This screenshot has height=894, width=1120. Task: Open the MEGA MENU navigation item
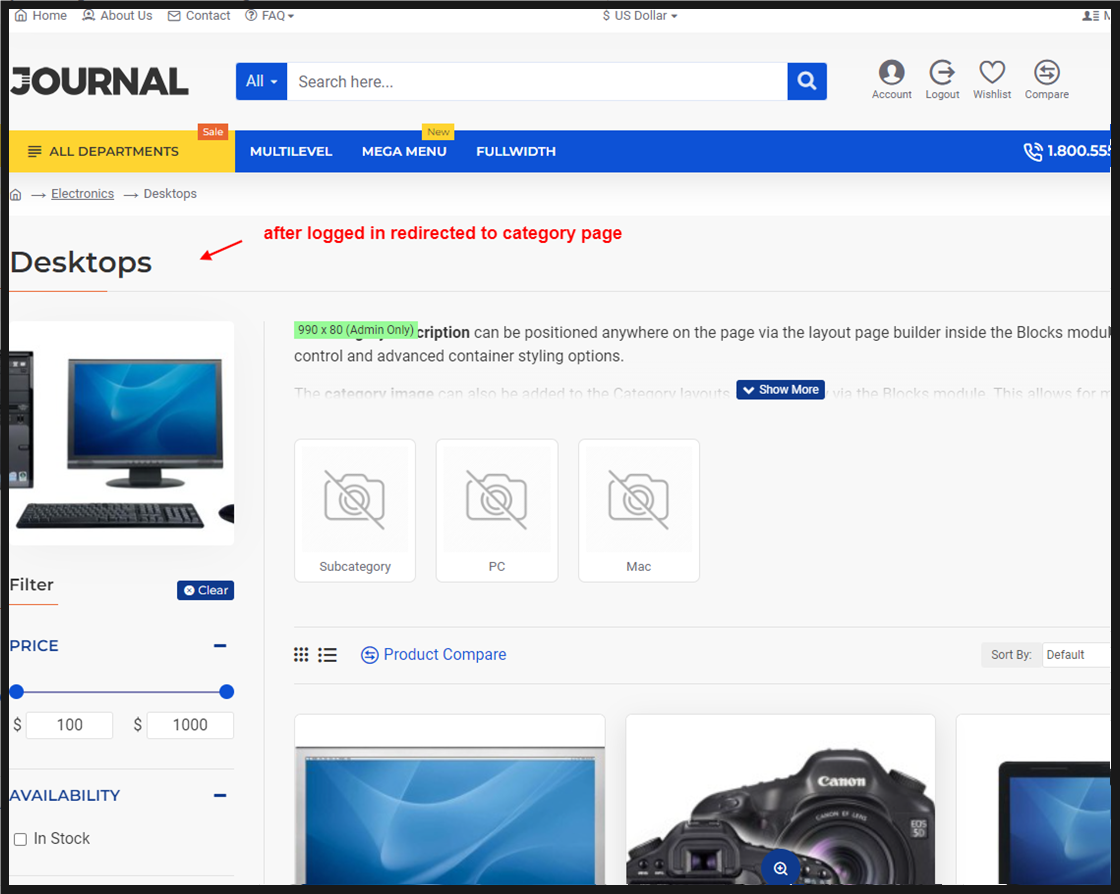pyautogui.click(x=404, y=151)
